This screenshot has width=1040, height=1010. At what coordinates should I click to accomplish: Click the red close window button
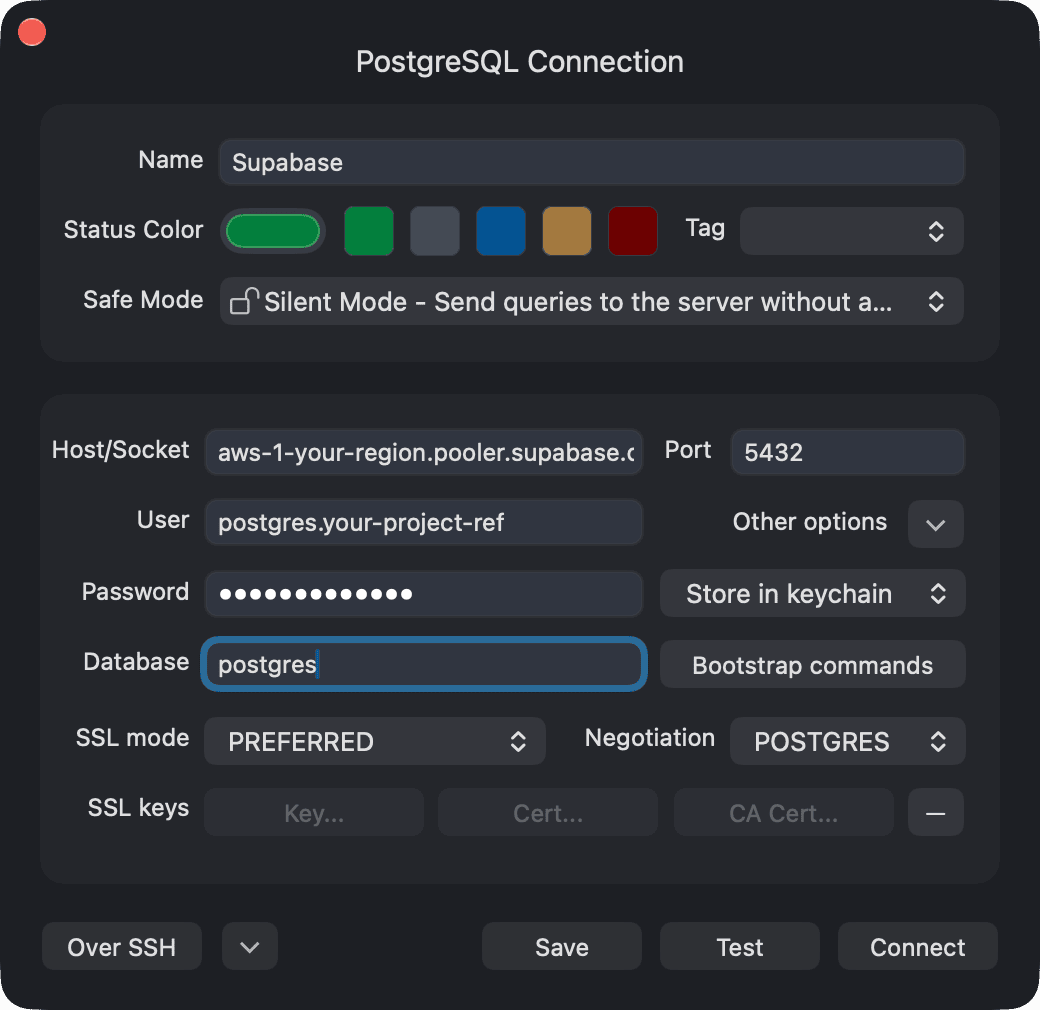pyautogui.click(x=32, y=32)
